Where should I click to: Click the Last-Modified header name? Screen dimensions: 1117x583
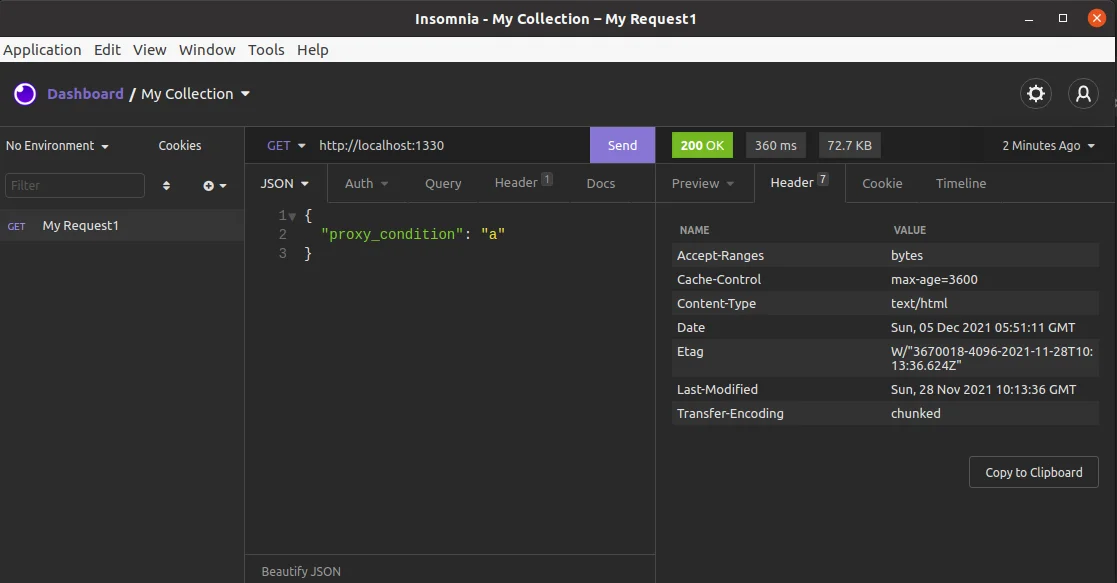717,390
